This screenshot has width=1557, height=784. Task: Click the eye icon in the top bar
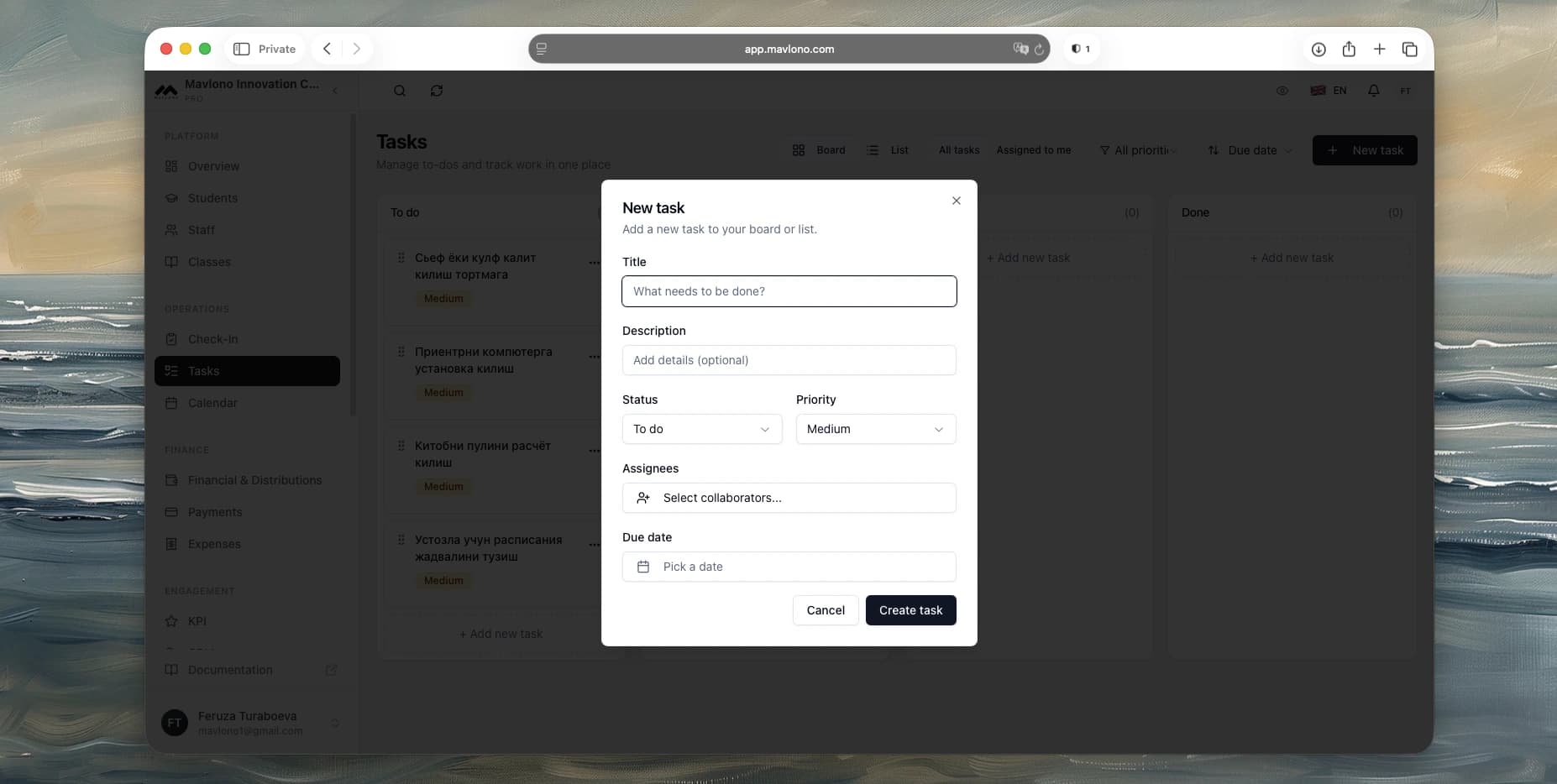pos(1282,90)
